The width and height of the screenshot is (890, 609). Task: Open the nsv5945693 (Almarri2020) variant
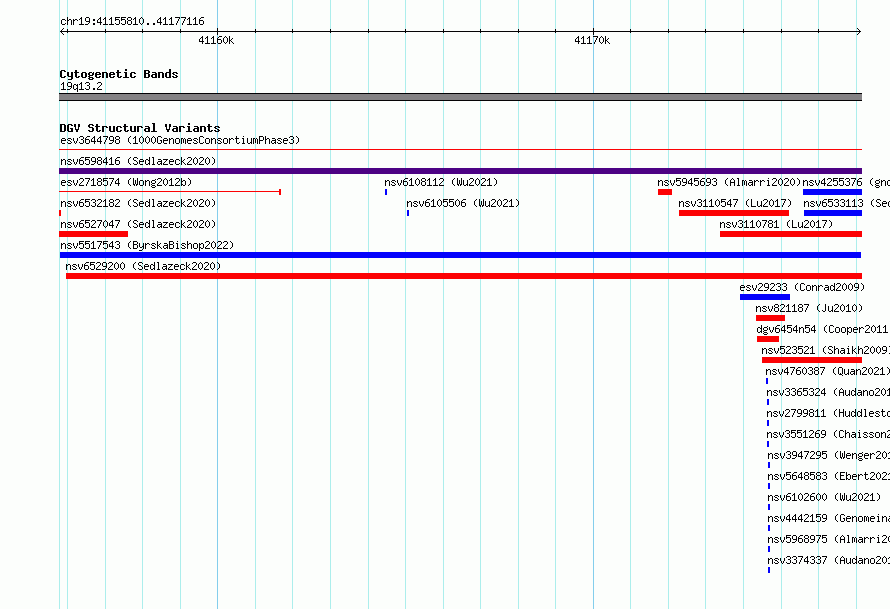729,182
